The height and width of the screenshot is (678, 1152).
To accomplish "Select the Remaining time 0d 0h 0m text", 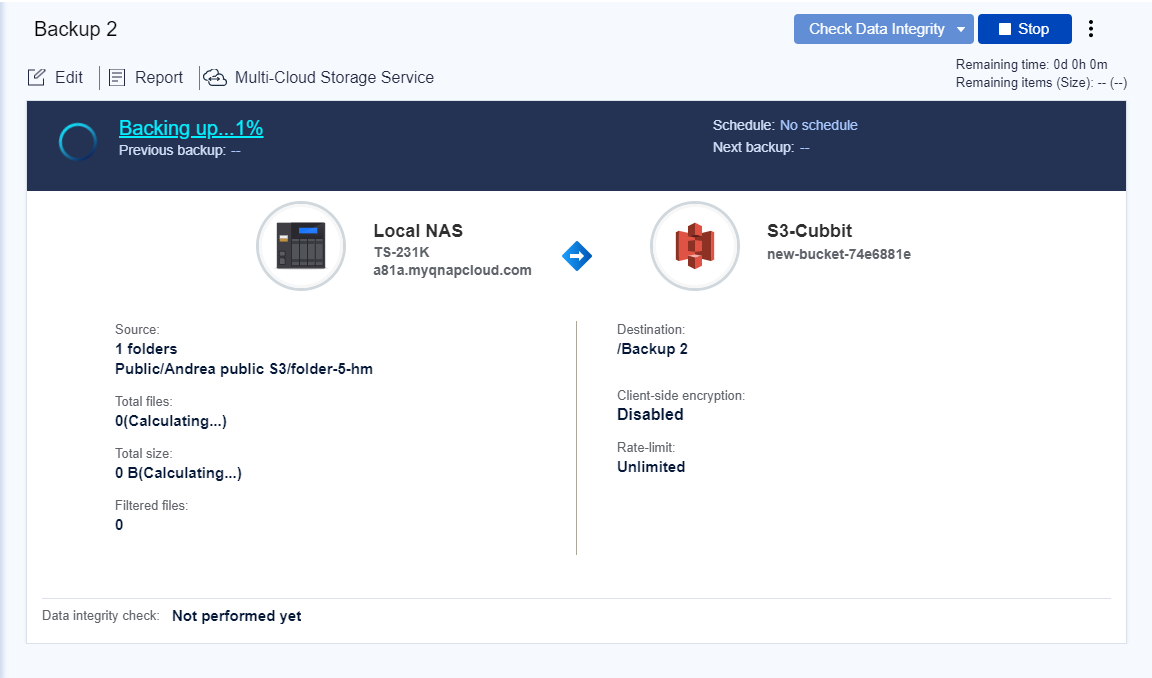I will click(1032, 65).
